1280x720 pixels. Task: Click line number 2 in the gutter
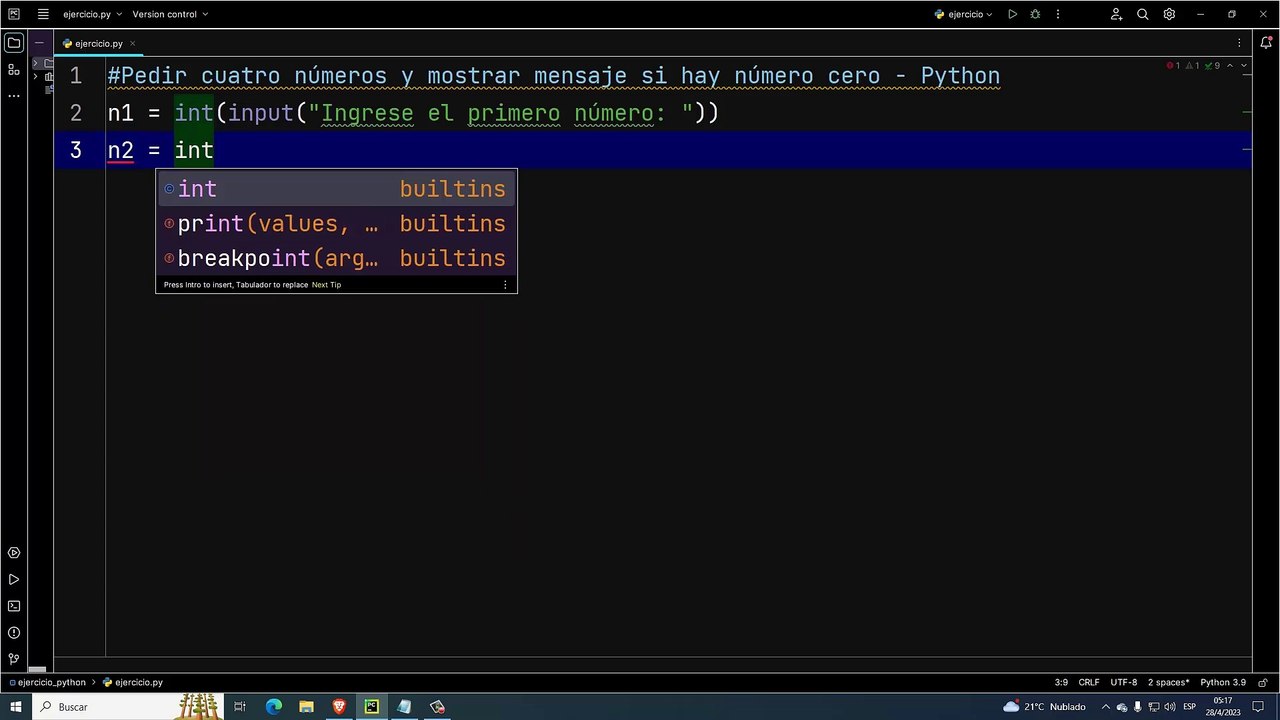(x=76, y=113)
